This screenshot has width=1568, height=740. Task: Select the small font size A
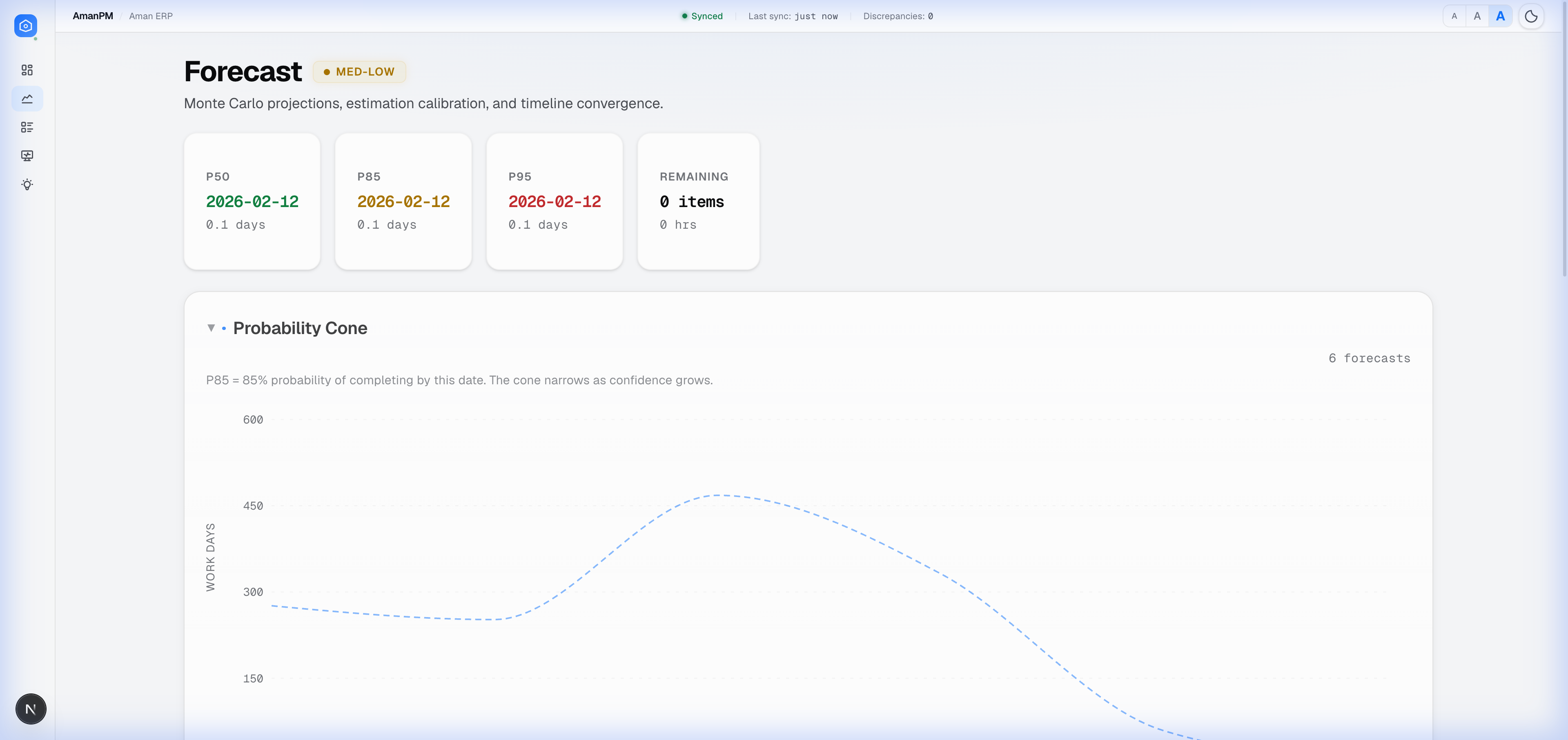click(x=1454, y=16)
